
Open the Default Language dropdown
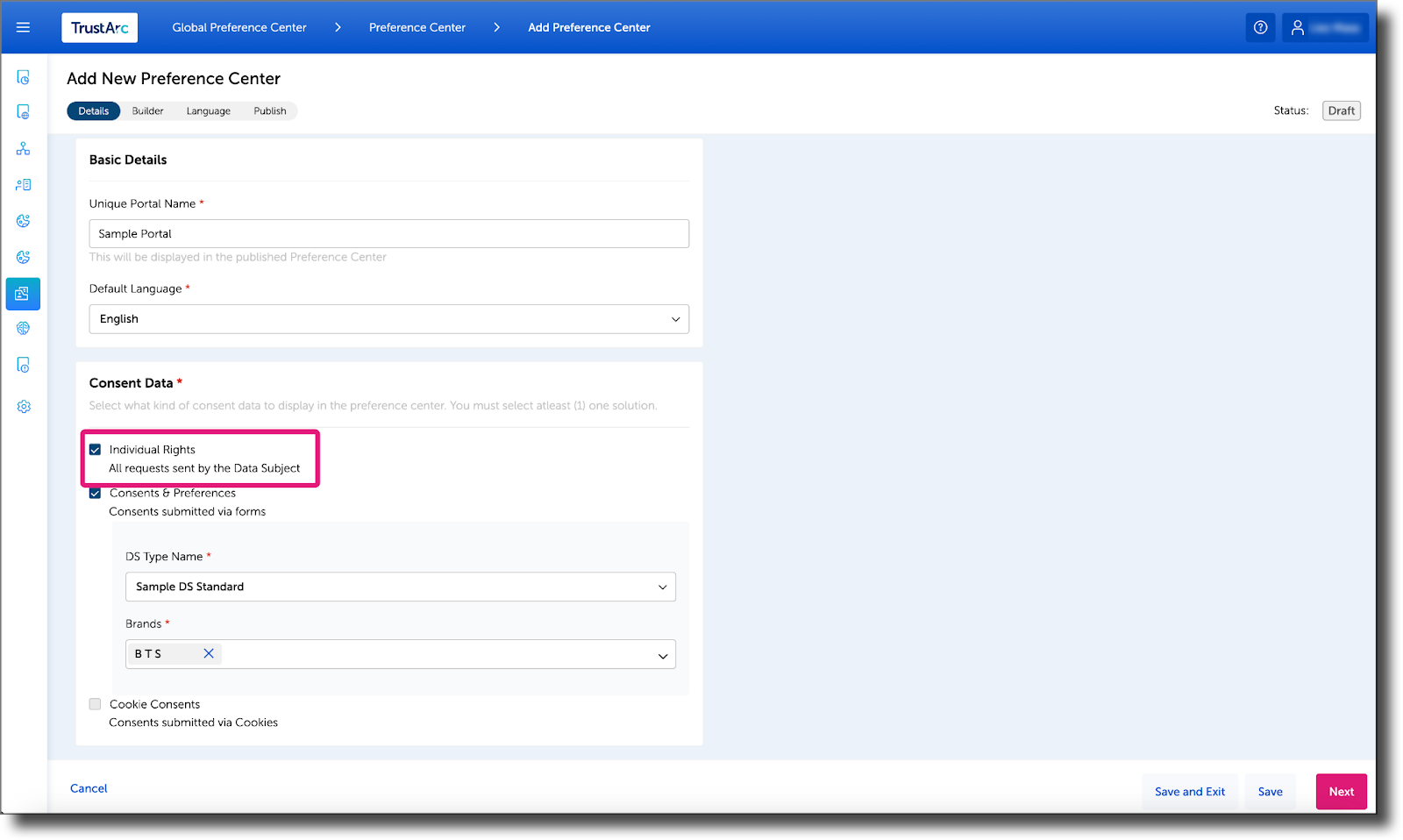[675, 319]
